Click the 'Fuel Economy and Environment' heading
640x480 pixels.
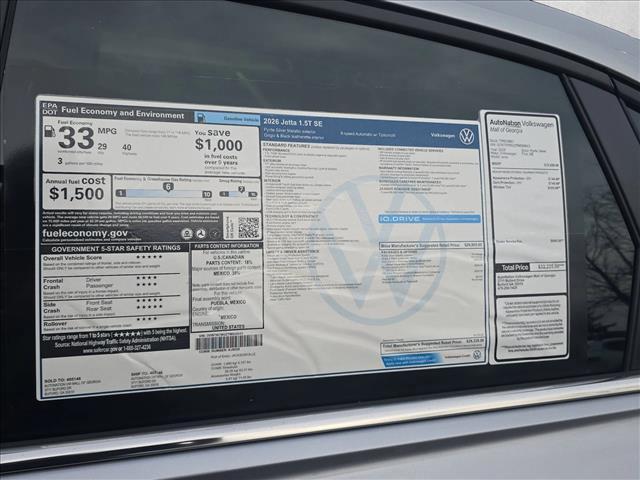tap(122, 113)
